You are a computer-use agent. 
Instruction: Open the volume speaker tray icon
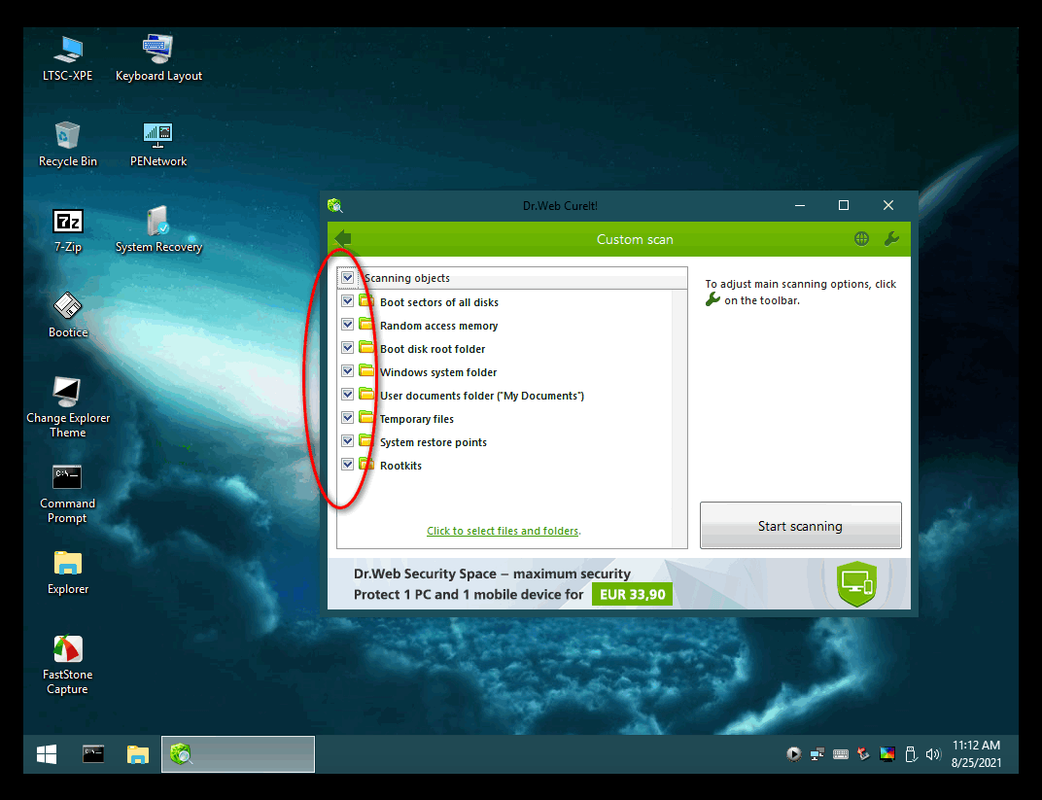tap(933, 754)
